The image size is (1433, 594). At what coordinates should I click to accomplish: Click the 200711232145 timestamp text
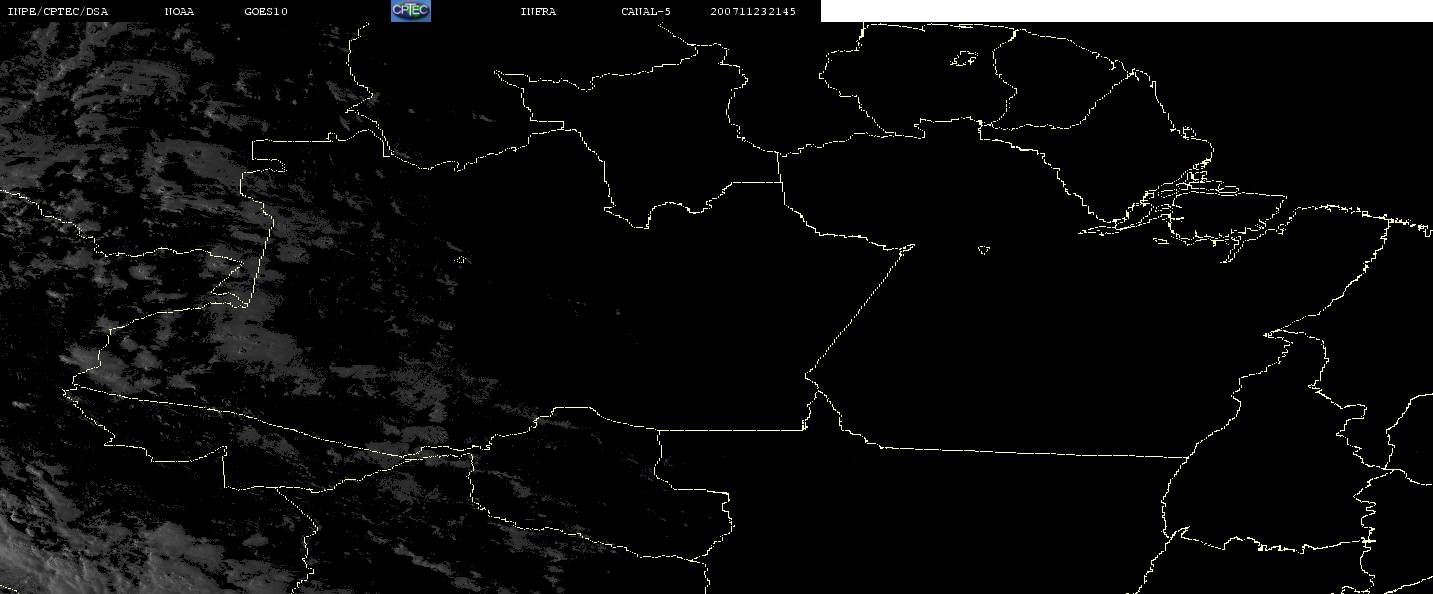pyautogui.click(x=753, y=11)
